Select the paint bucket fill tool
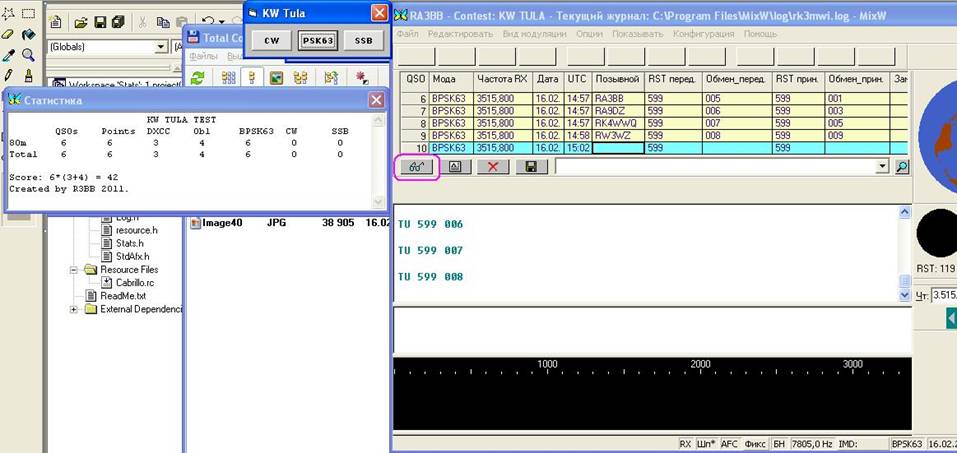The width and height of the screenshot is (957, 453). coord(27,35)
